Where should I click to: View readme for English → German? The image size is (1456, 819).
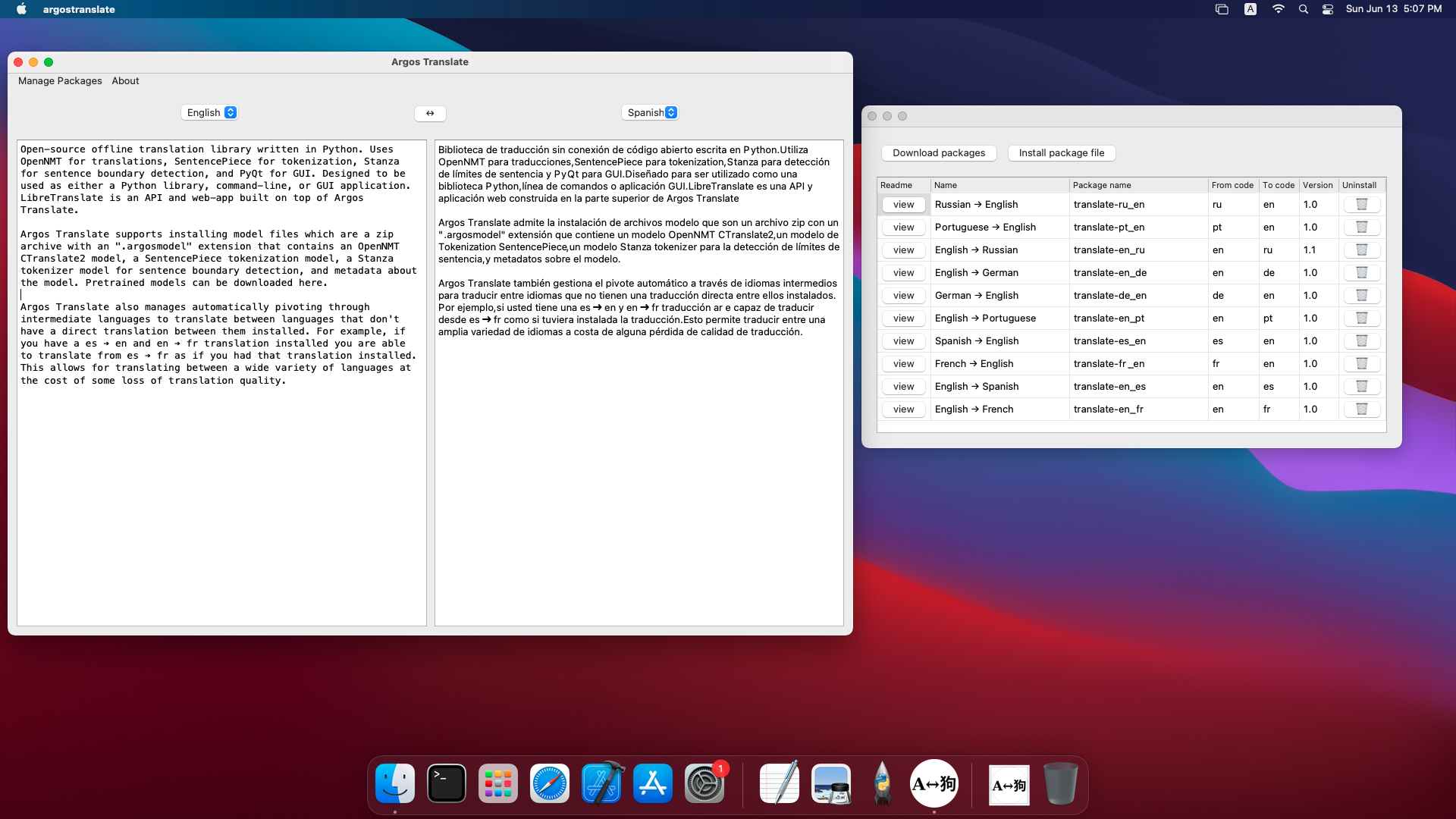pyautogui.click(x=903, y=273)
